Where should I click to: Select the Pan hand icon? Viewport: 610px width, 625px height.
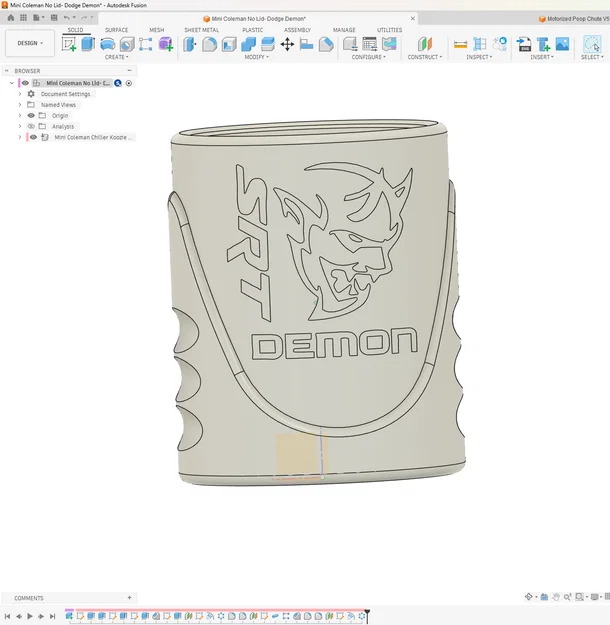coord(556,597)
